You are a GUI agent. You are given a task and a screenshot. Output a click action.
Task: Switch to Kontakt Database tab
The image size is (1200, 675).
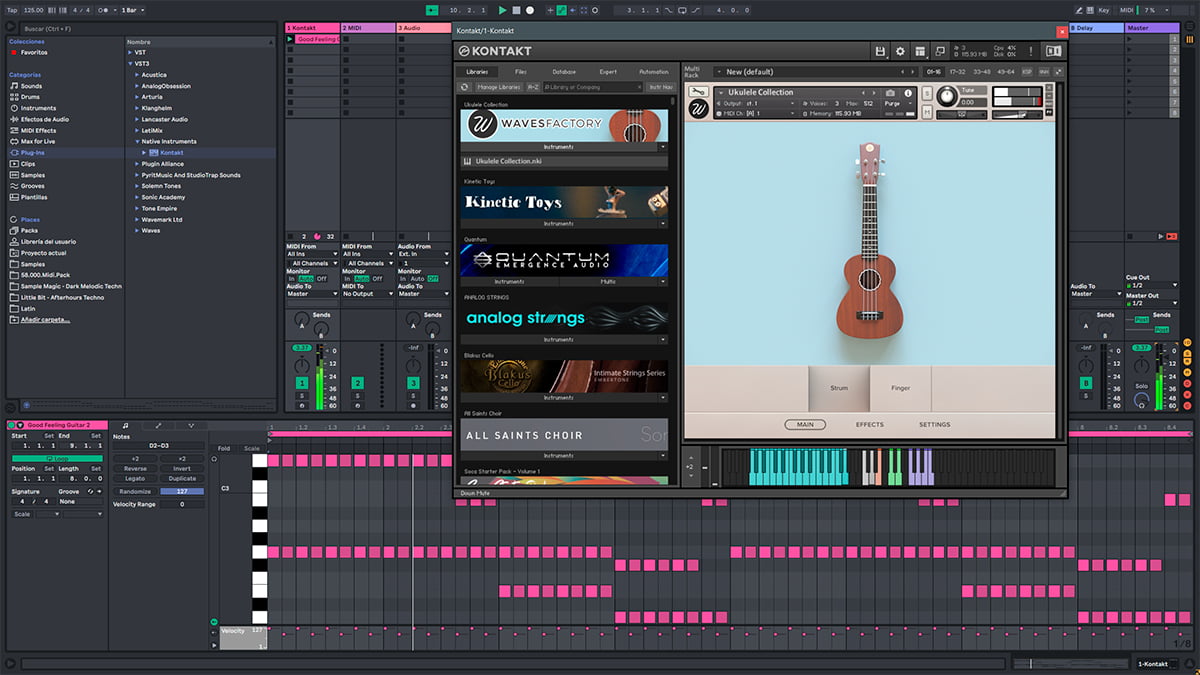pyautogui.click(x=564, y=72)
